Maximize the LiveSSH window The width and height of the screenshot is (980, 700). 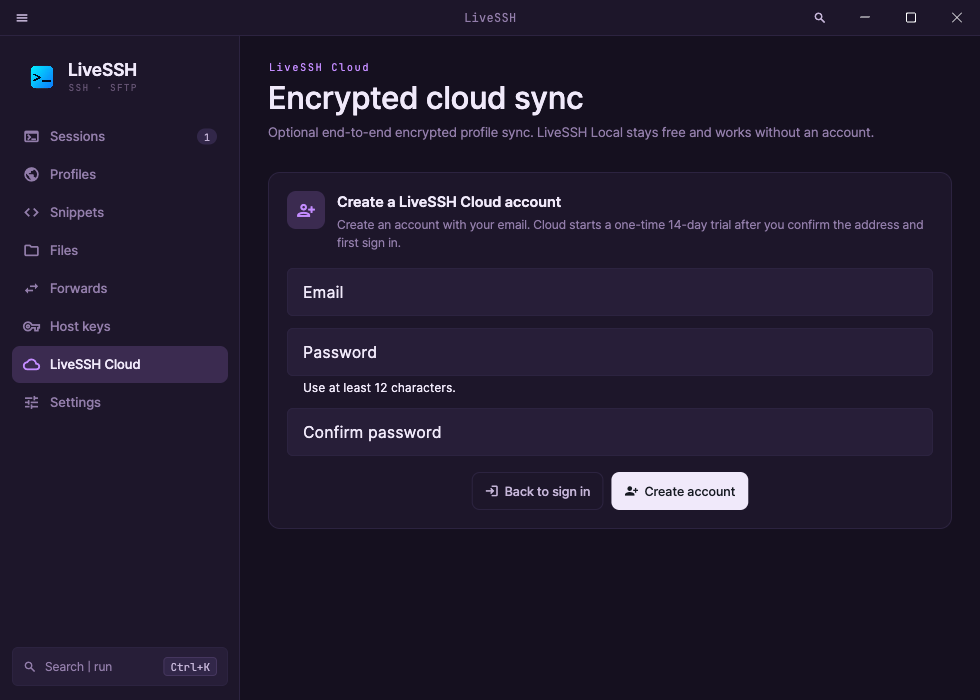tap(911, 18)
